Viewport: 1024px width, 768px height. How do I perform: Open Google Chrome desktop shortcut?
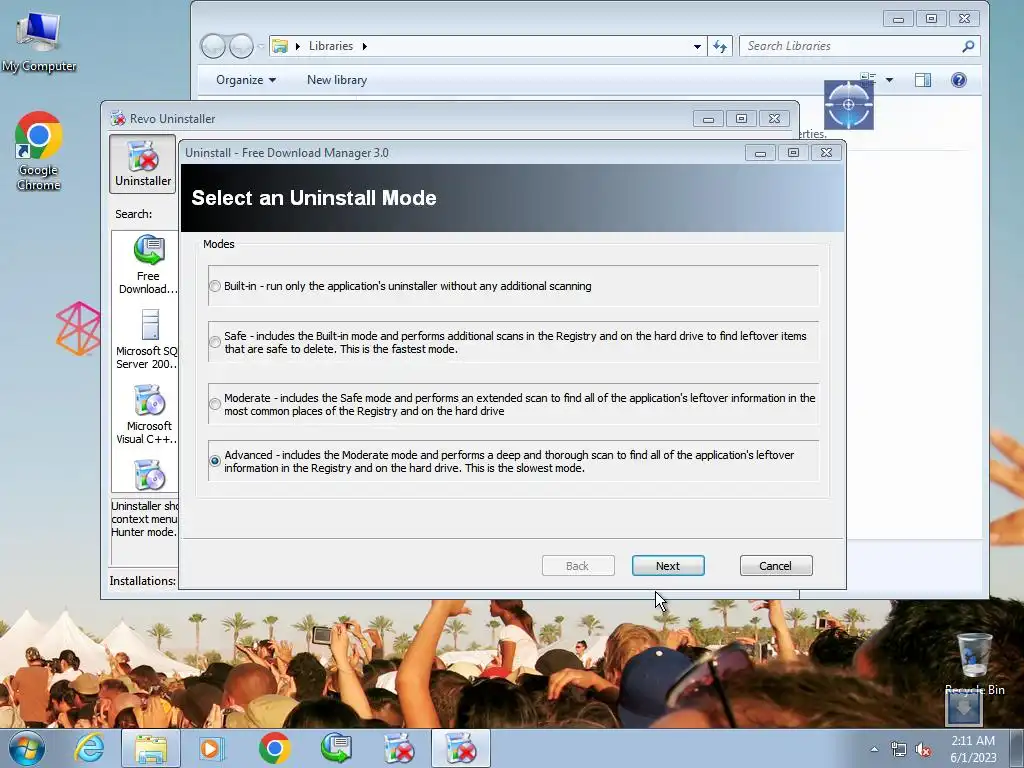(x=39, y=151)
